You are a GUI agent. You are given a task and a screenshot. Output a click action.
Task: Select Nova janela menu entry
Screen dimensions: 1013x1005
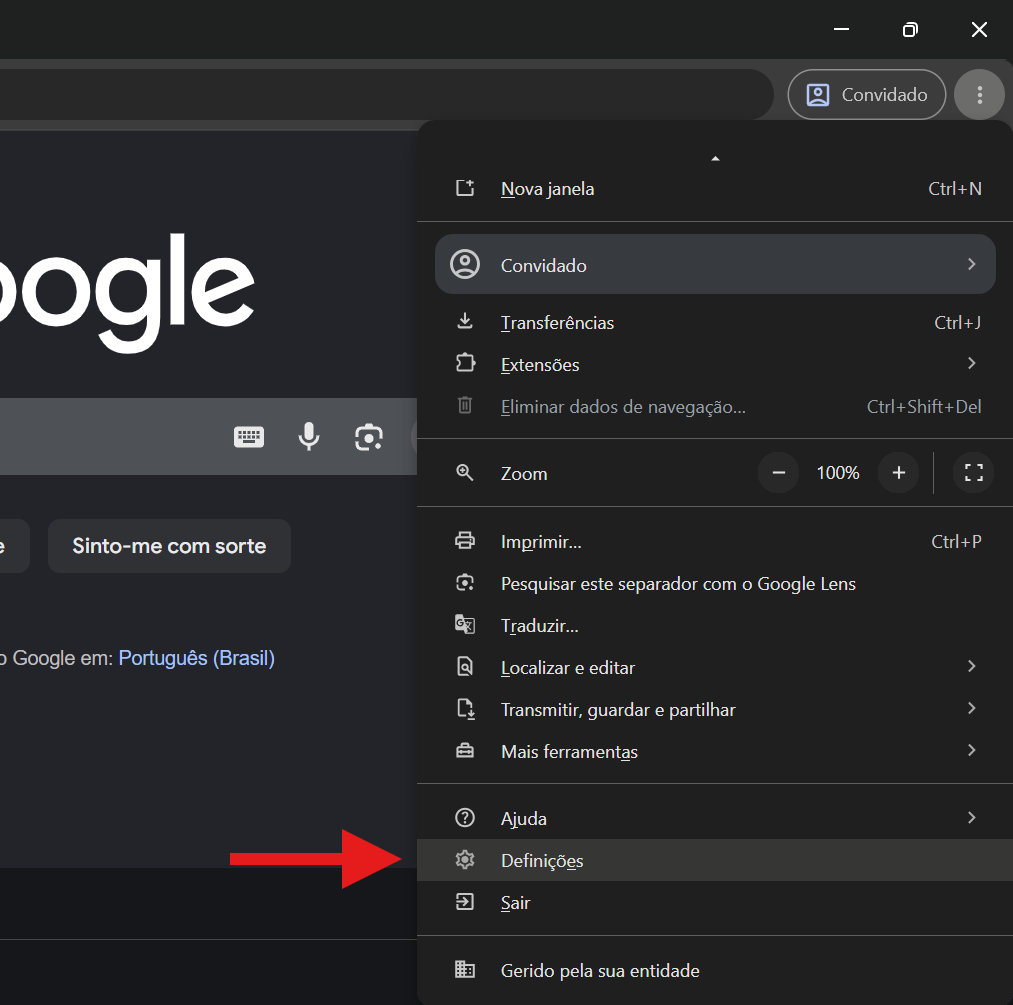coord(715,189)
